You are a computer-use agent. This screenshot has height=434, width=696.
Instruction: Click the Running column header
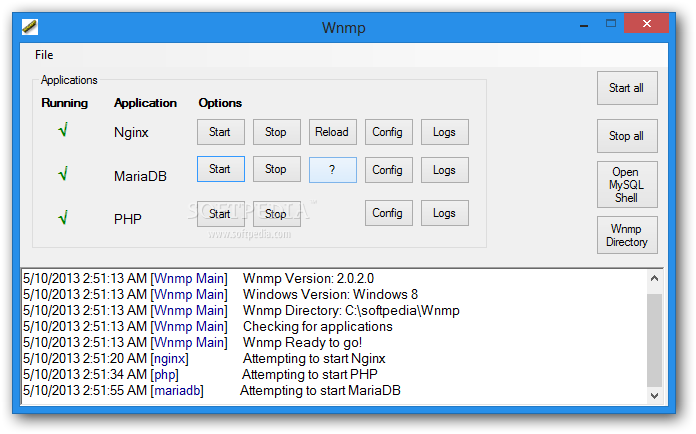65,103
